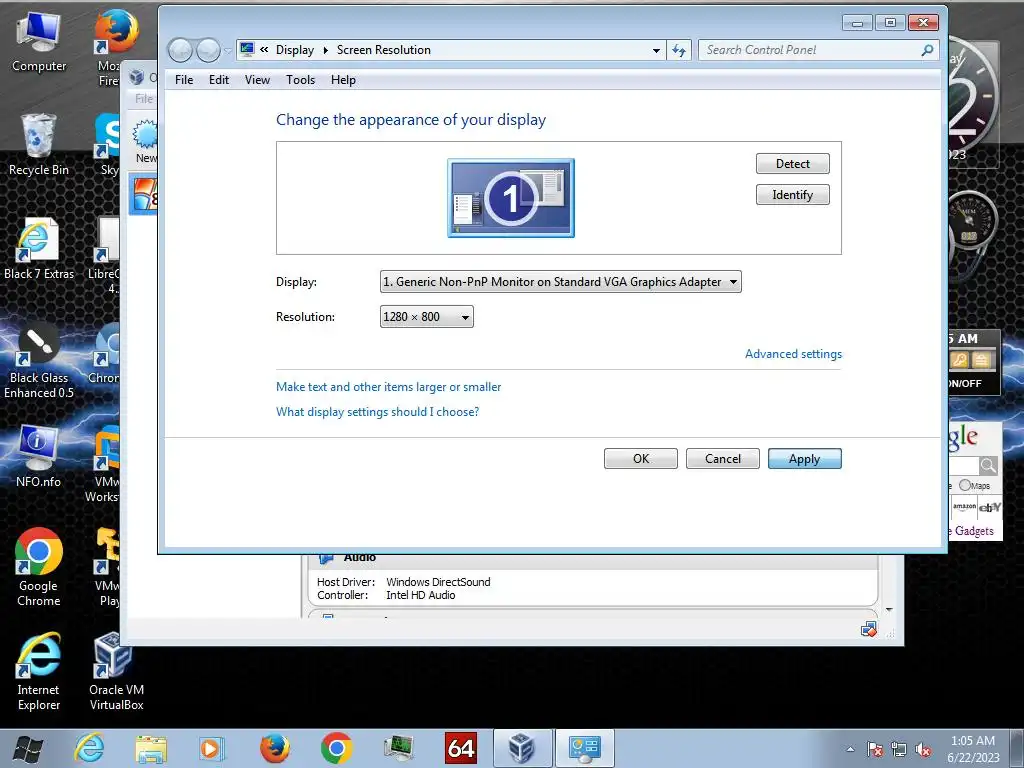Open the View menu
The height and width of the screenshot is (768, 1024).
[x=257, y=80]
